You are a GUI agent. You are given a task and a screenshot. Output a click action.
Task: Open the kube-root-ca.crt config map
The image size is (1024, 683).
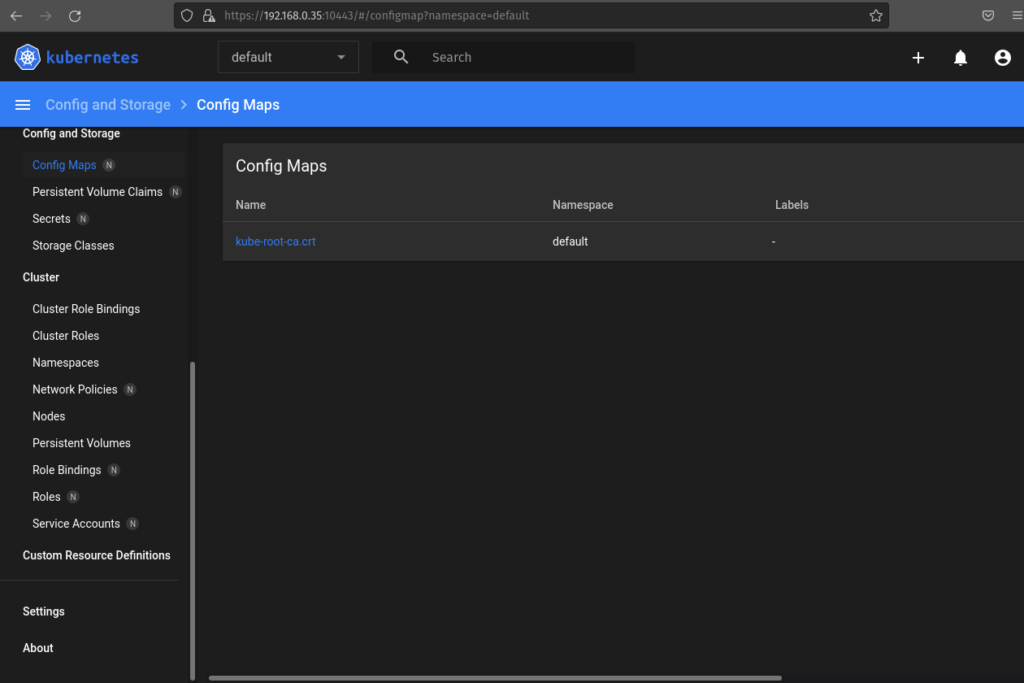[x=276, y=242]
